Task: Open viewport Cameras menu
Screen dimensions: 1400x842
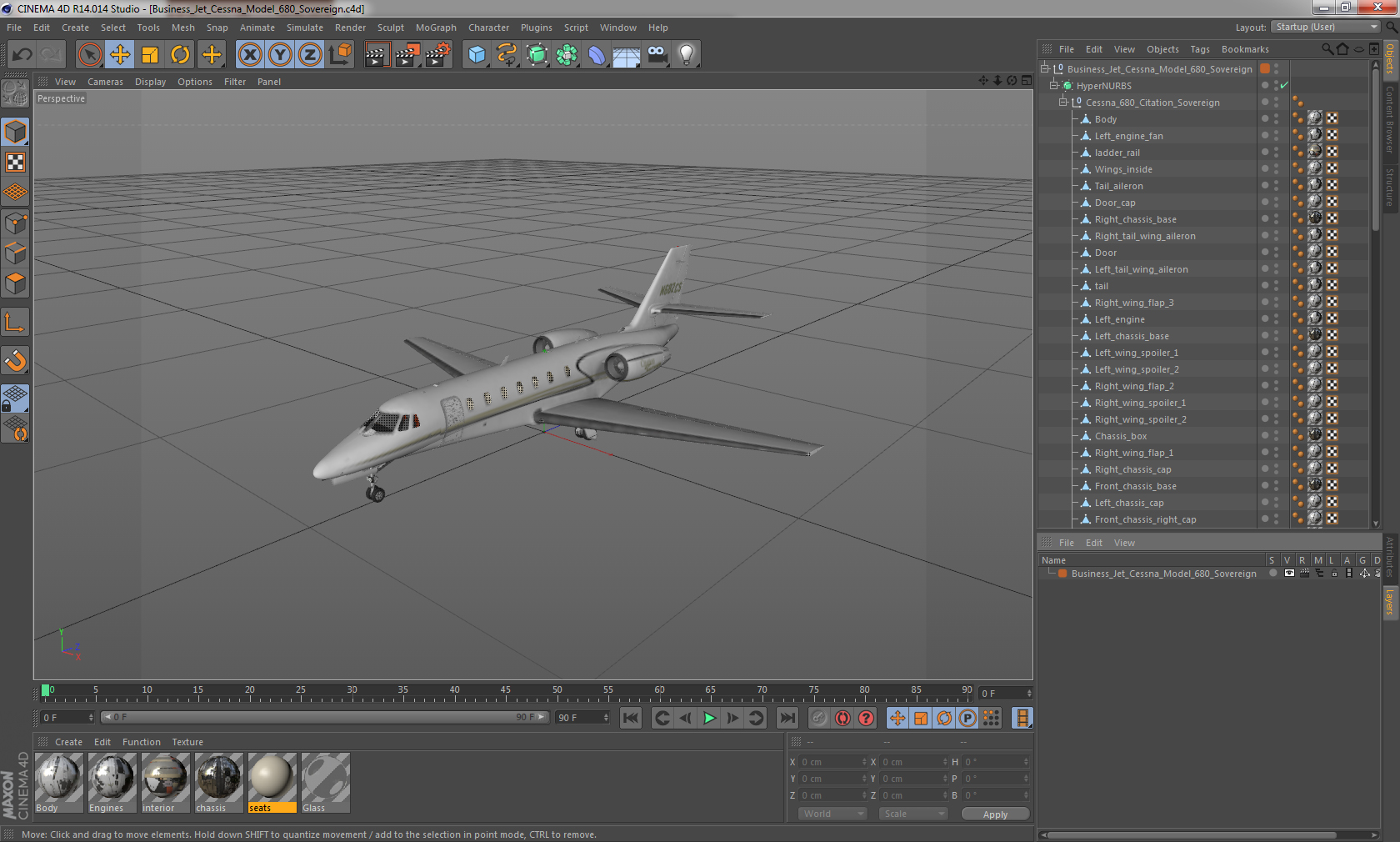Action: point(105,82)
